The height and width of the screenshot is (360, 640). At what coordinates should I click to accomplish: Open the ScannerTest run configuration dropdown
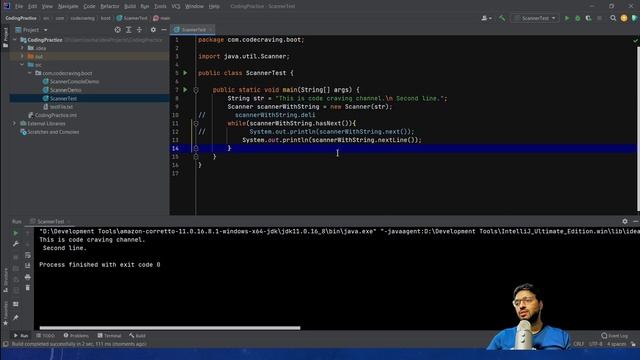tap(535, 18)
